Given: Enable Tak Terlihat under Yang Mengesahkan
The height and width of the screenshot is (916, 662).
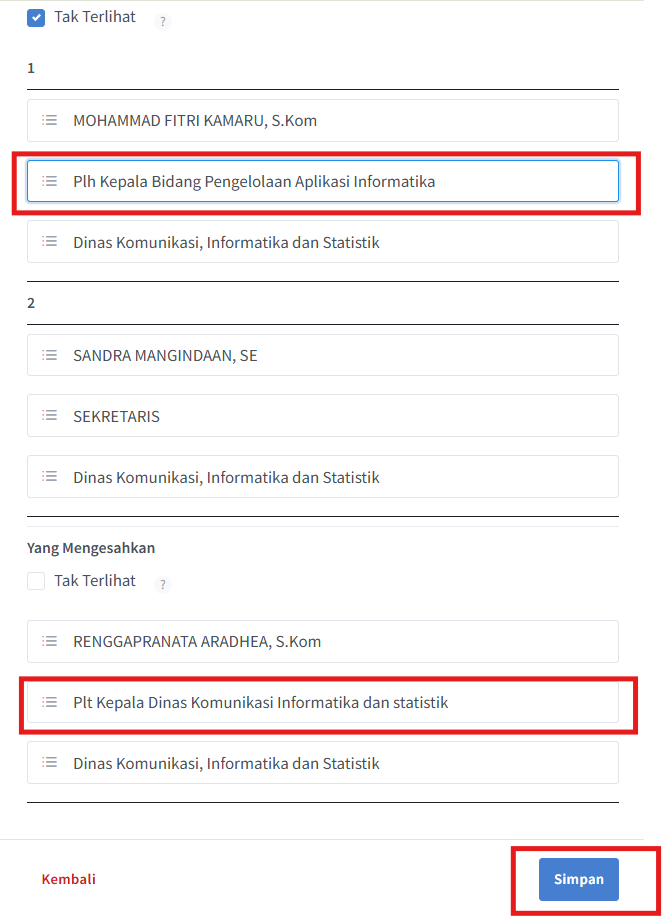Looking at the screenshot, I should click(36, 581).
